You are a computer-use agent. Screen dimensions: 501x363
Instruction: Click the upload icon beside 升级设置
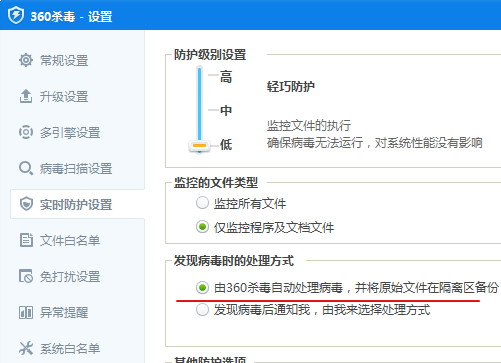point(26,96)
